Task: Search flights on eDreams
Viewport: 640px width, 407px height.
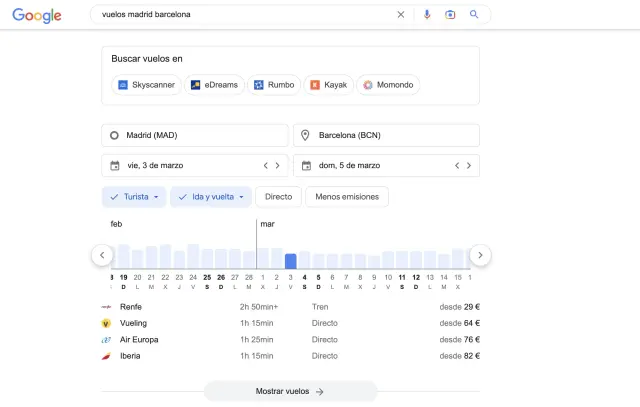Action: point(214,85)
